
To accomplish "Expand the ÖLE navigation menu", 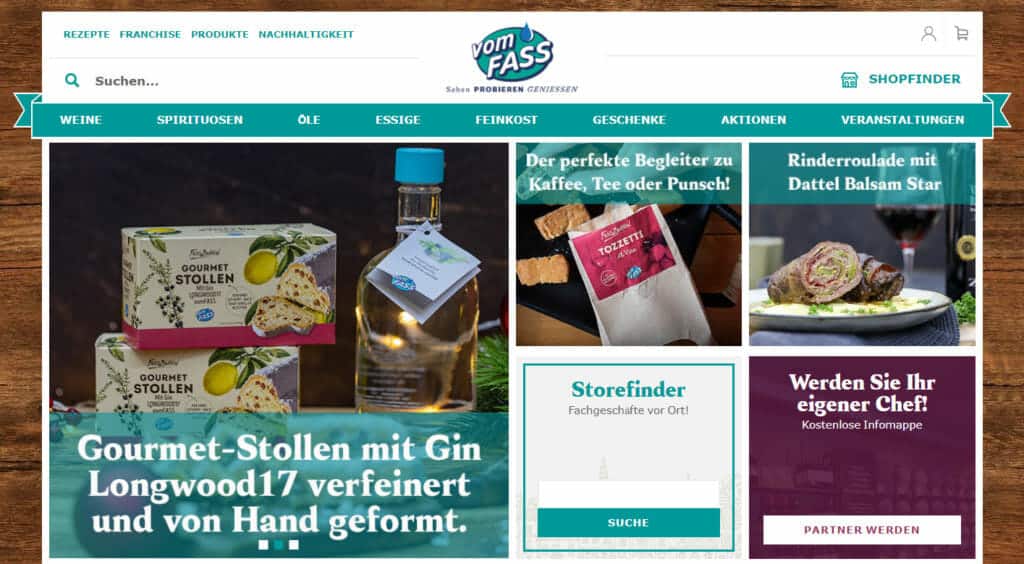I will (x=308, y=120).
